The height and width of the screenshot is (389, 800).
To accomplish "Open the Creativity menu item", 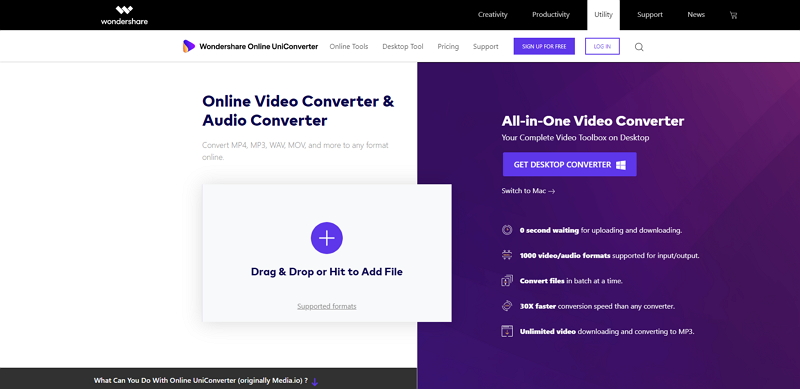I will coord(492,15).
